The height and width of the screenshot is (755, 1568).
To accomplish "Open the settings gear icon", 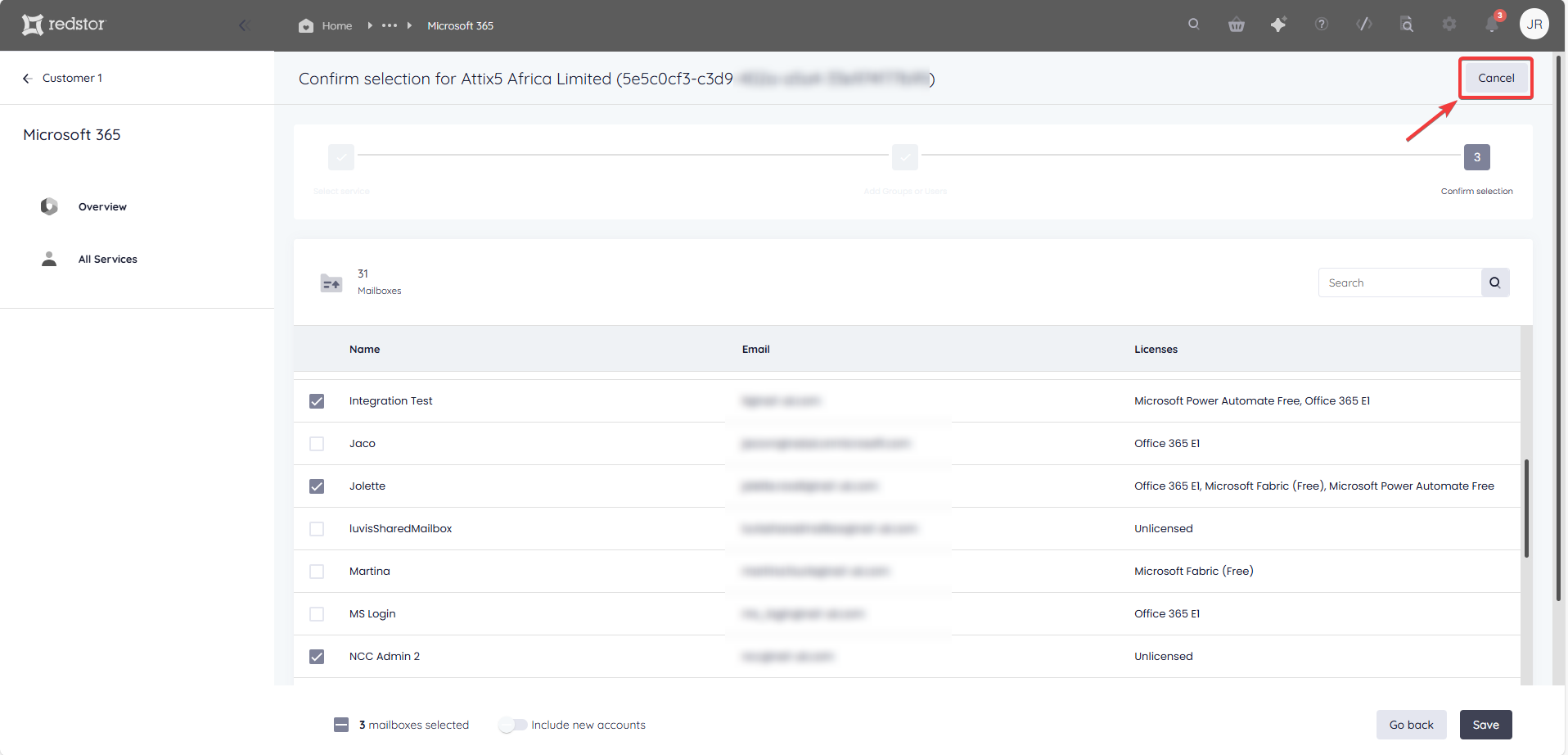I will (1449, 25).
